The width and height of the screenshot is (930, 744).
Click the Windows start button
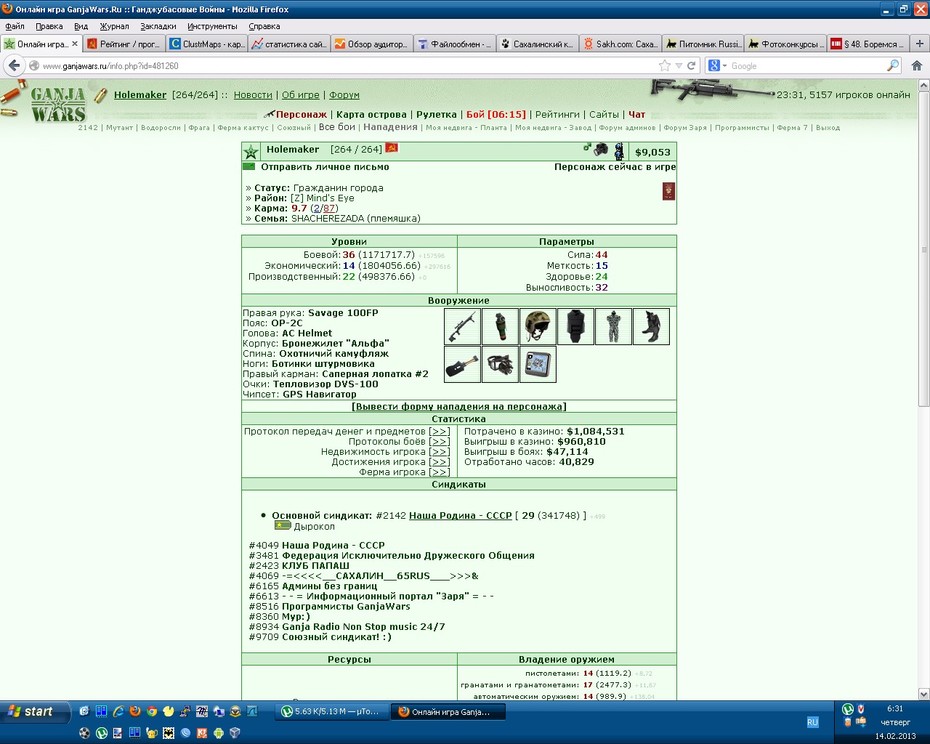click(x=34, y=711)
